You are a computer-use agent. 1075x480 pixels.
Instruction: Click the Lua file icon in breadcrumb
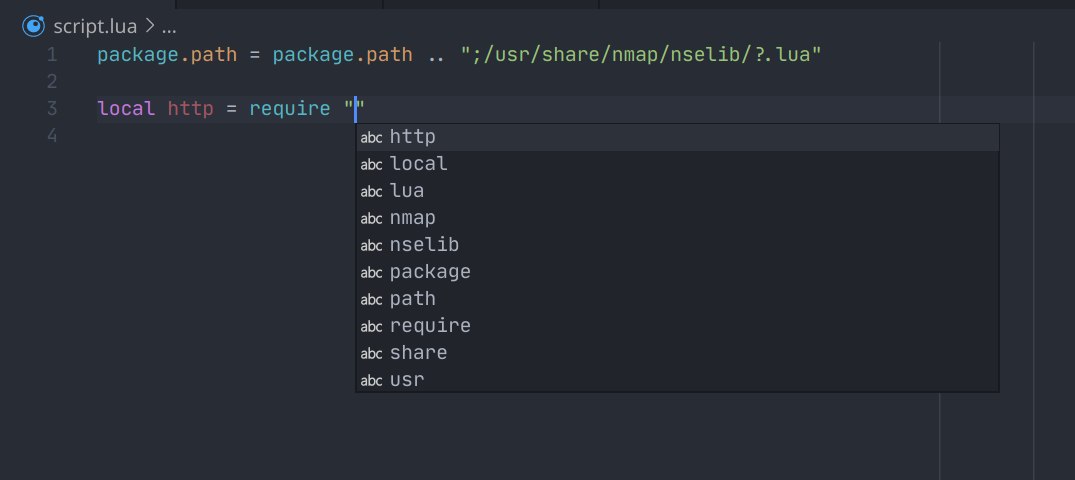pos(33,27)
